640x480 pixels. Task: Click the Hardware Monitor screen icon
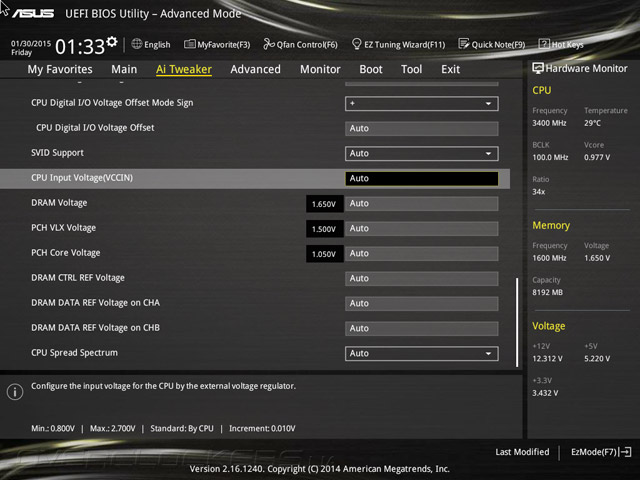click(x=538, y=68)
